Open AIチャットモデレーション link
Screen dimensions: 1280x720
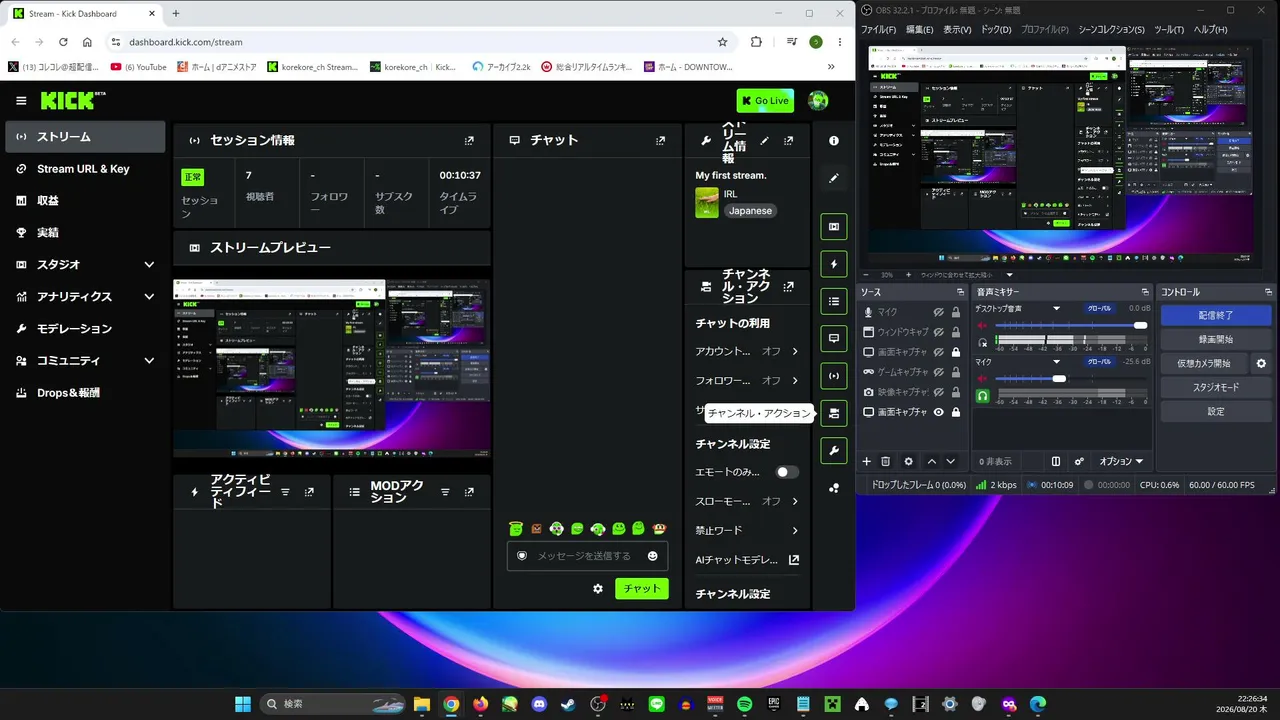[x=747, y=560]
